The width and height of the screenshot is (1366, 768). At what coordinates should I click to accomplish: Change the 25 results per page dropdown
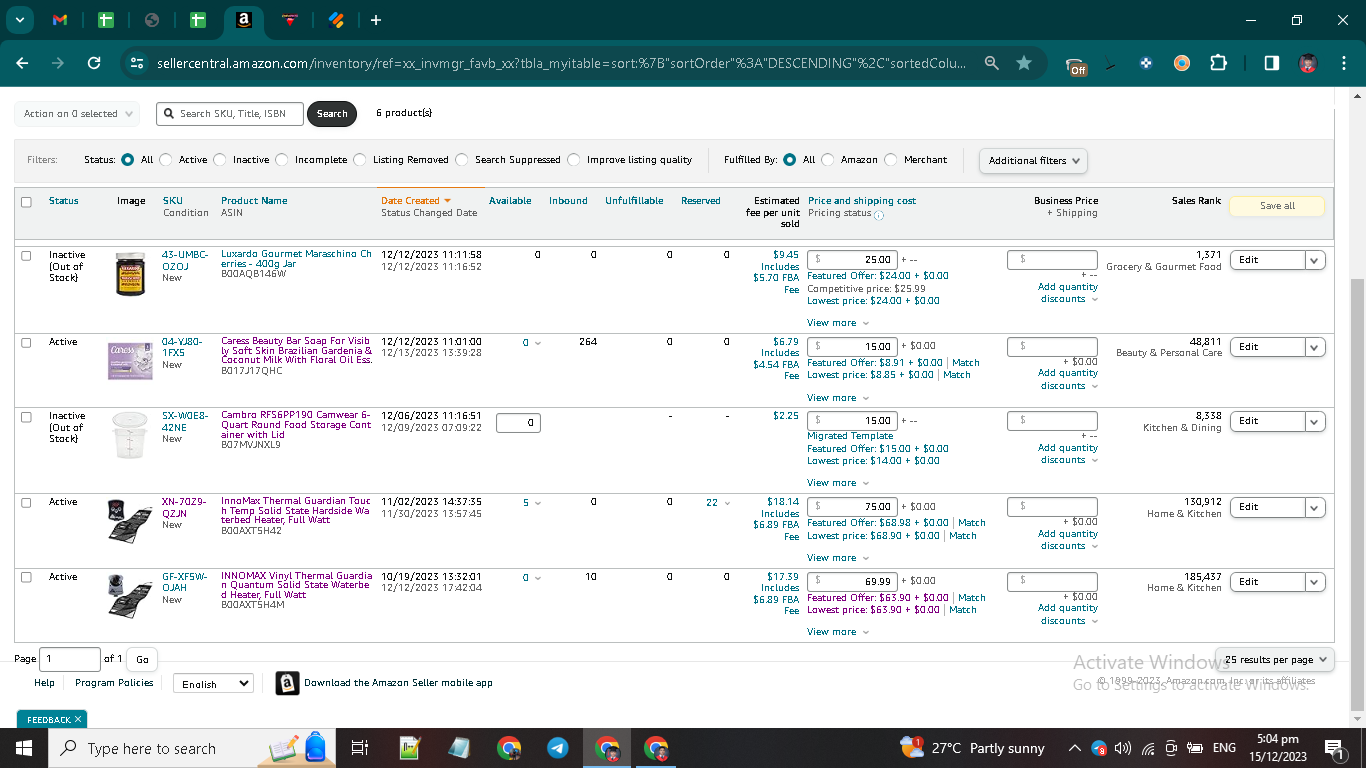click(1275, 660)
